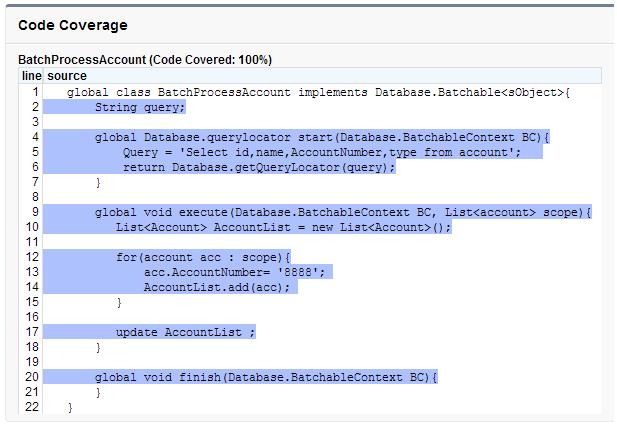Click line number 22
This screenshot has height=425, width=617.
[32, 407]
